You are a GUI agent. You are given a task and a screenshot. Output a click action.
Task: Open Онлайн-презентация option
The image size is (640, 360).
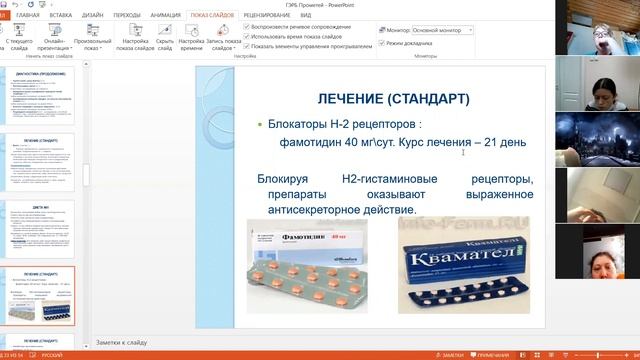tap(55, 37)
